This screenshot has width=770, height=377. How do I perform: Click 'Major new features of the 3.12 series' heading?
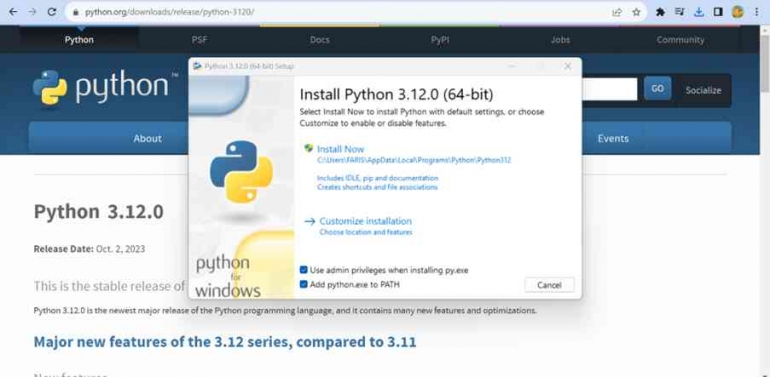[x=225, y=342]
